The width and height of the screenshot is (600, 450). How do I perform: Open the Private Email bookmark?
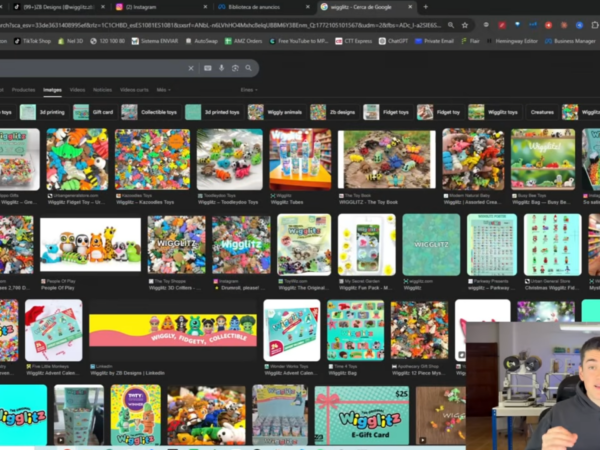[x=434, y=41]
